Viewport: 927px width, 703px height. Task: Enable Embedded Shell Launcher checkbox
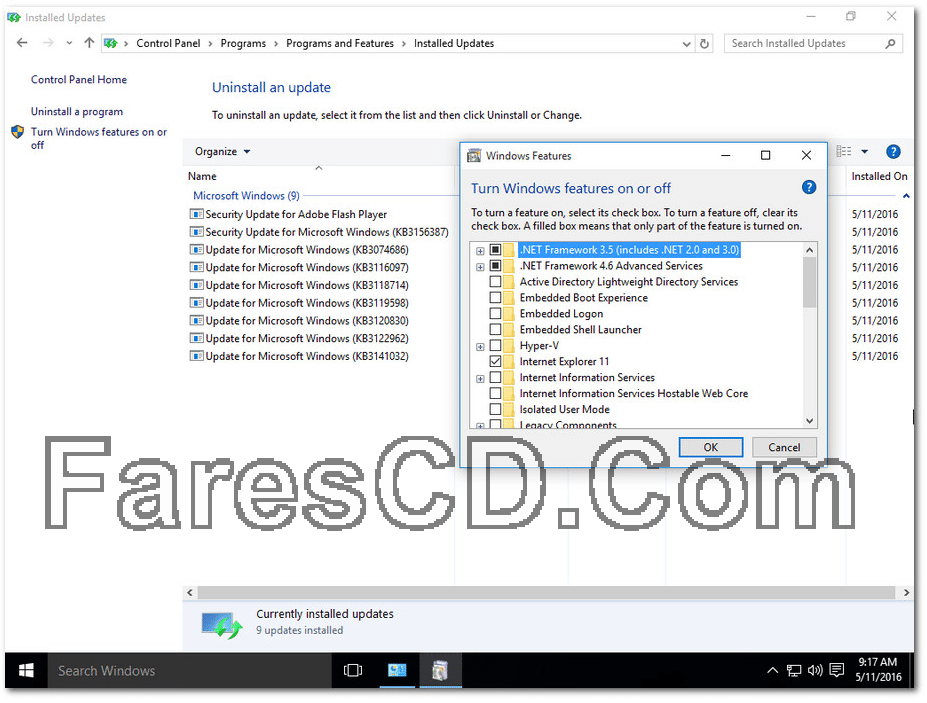(x=495, y=329)
